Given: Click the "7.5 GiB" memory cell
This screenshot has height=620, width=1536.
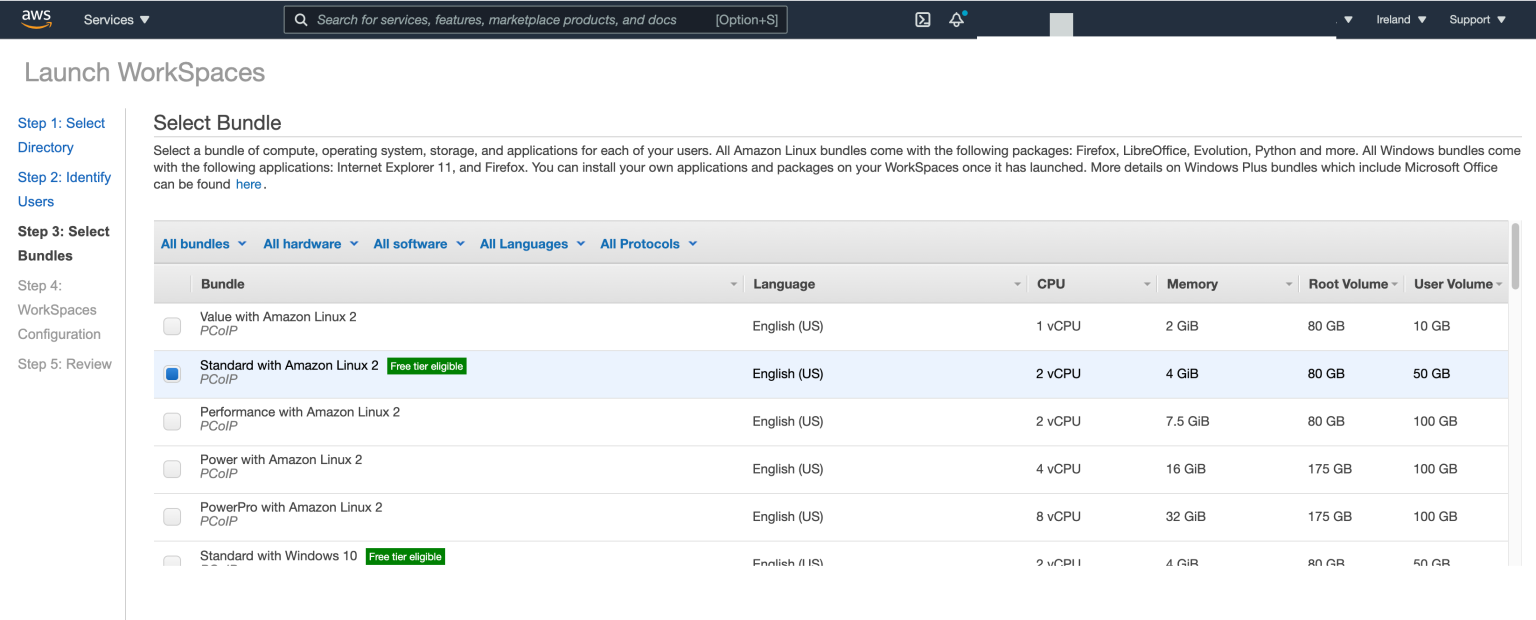Looking at the screenshot, I should point(1188,422).
